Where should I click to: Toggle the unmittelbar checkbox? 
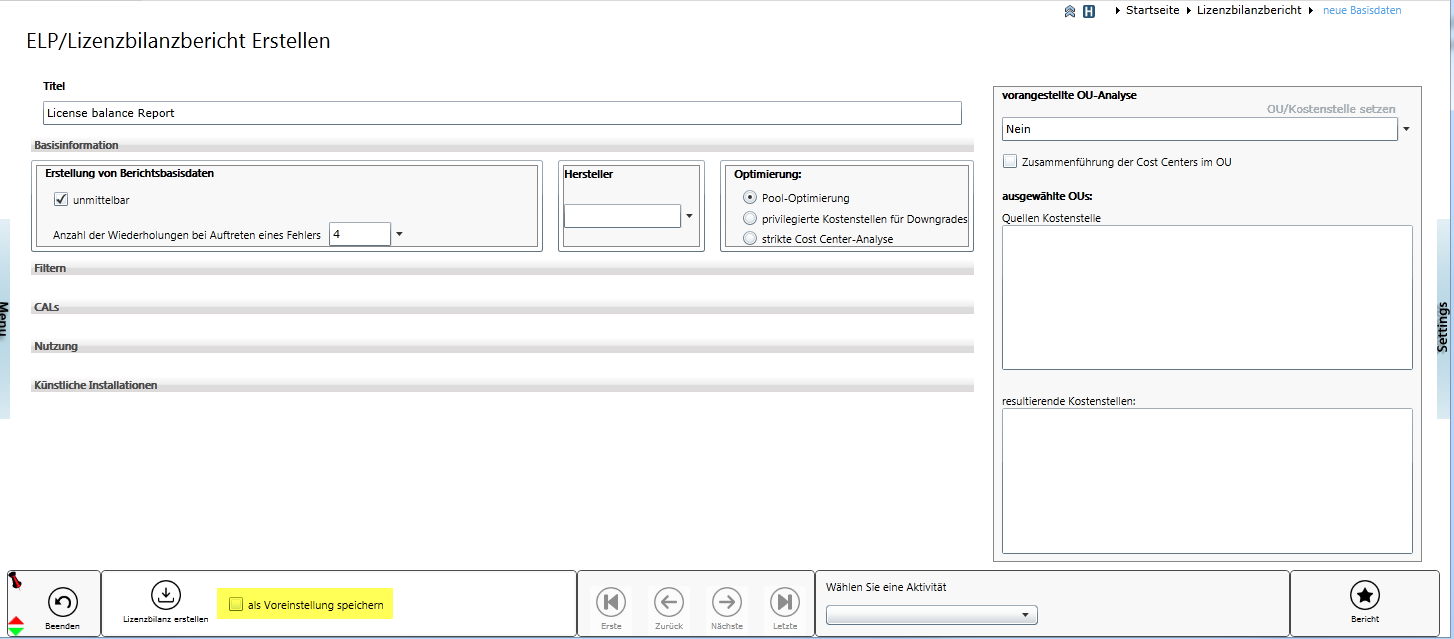pos(61,199)
